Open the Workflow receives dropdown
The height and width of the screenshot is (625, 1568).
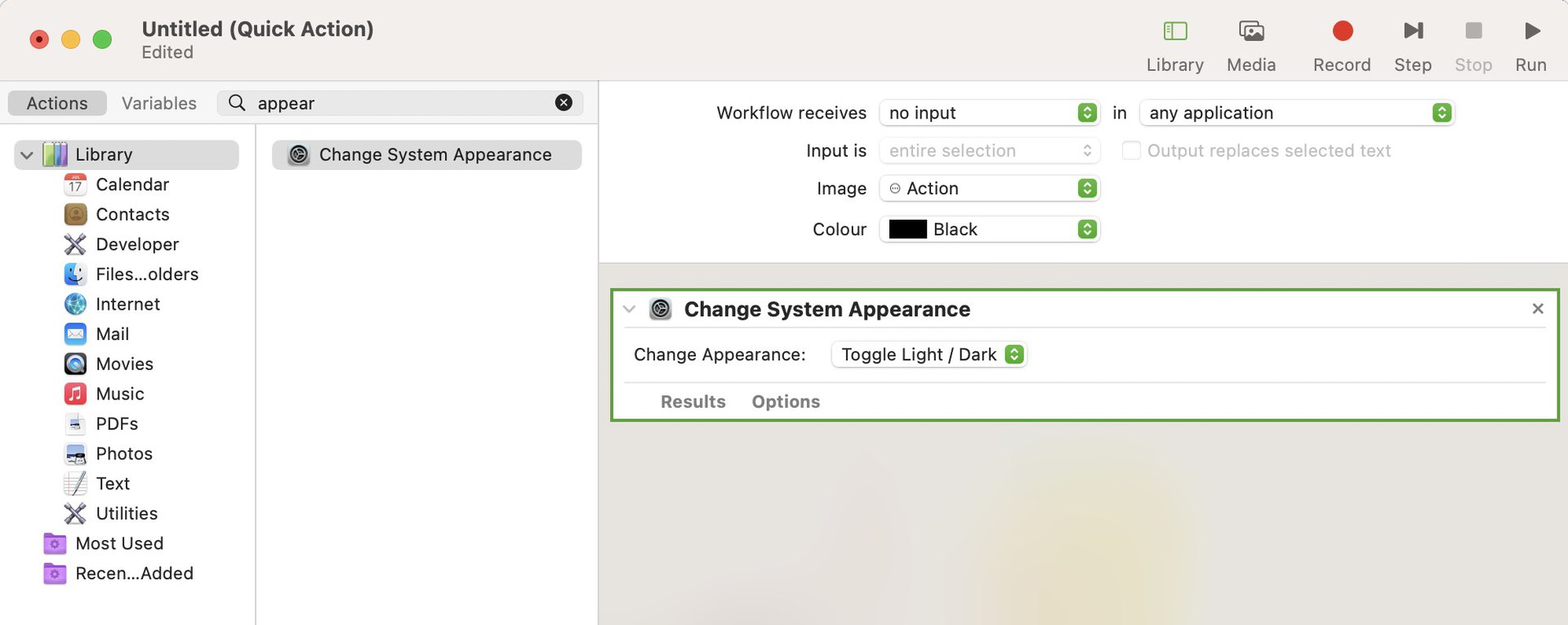(989, 113)
